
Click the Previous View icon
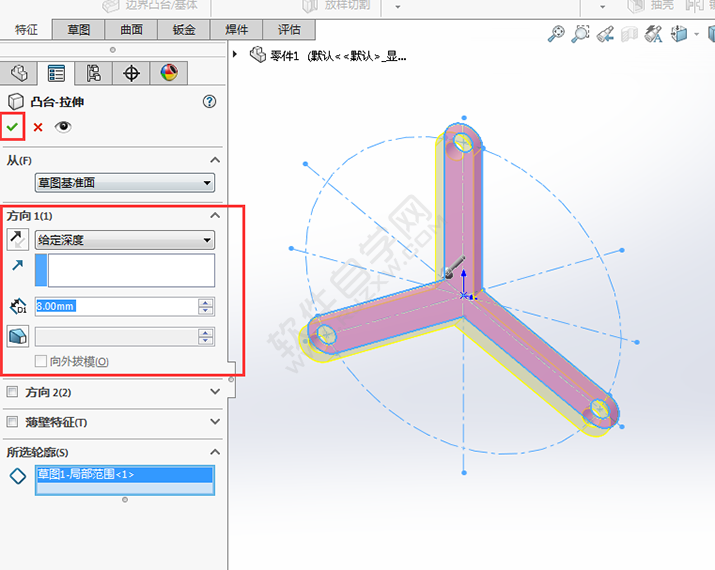pyautogui.click(x=606, y=34)
